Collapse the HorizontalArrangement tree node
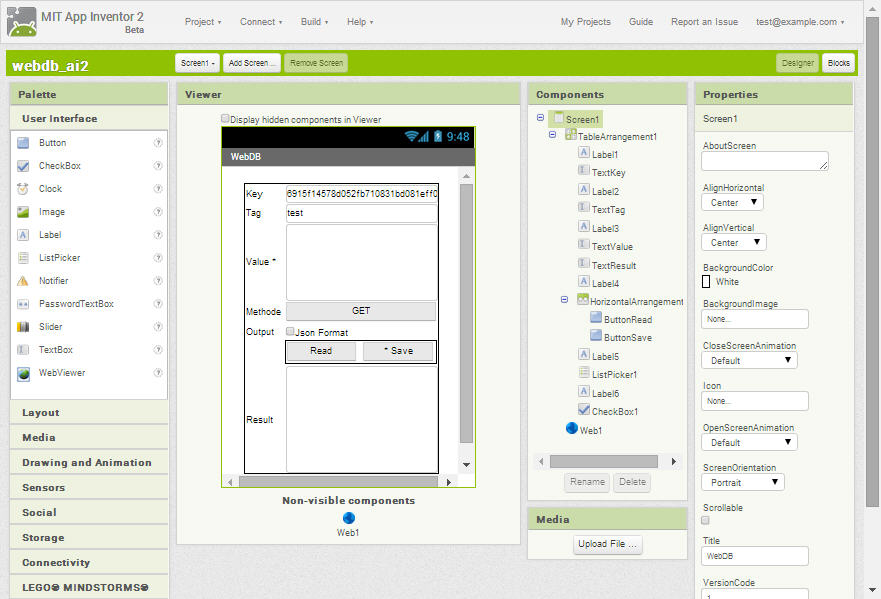Screen dimensions: 881x599 [x=565, y=300]
